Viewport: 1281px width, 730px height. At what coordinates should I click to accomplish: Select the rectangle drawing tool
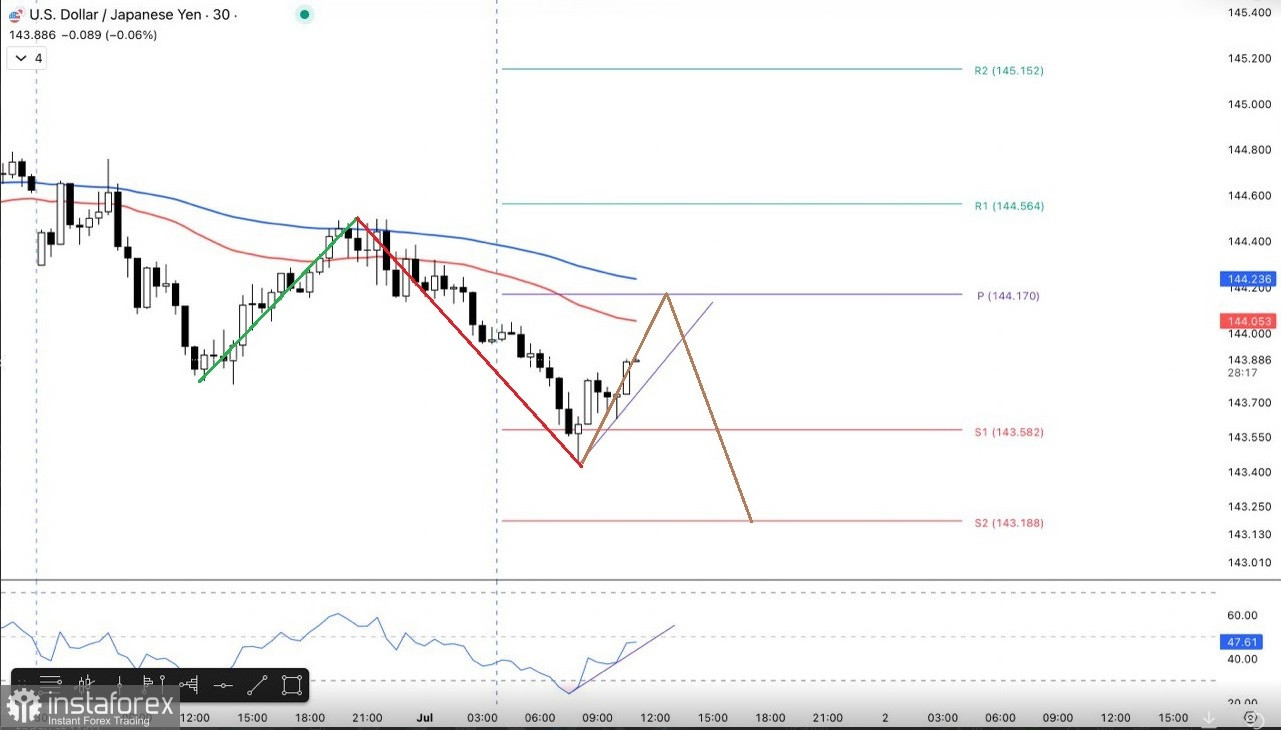[x=292, y=685]
